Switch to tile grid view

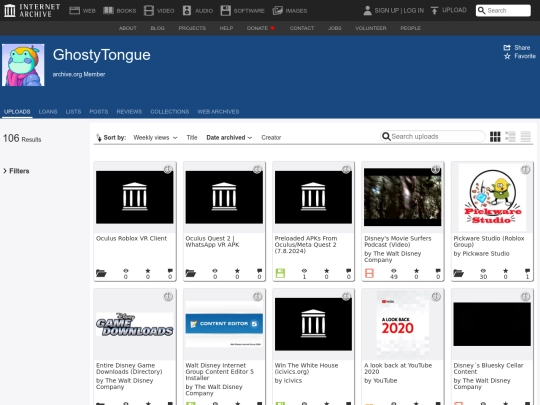point(495,137)
